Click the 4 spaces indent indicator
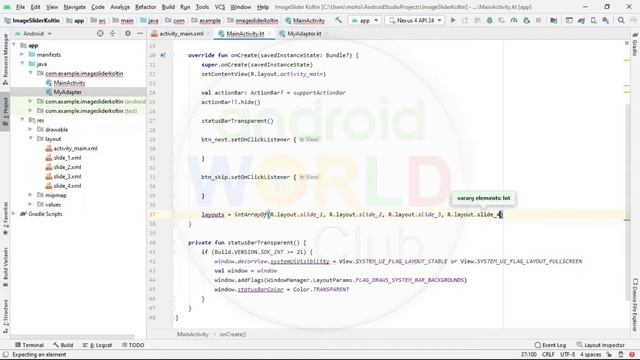 tap(591, 354)
